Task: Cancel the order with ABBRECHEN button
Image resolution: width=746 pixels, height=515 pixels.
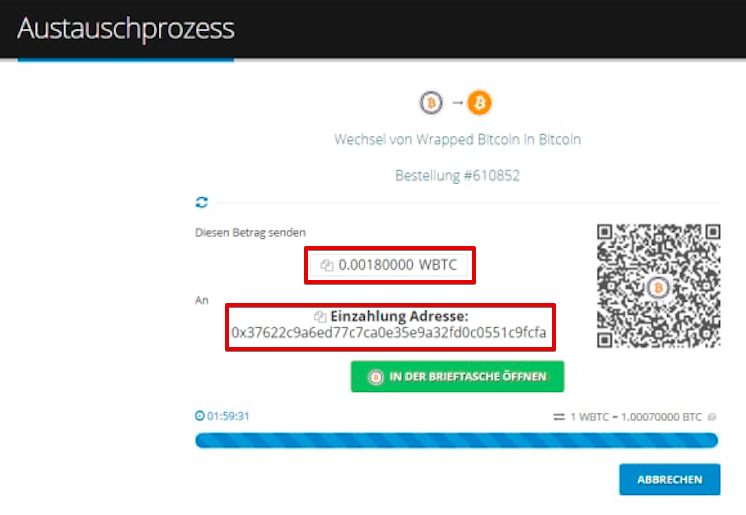Action: [669, 479]
